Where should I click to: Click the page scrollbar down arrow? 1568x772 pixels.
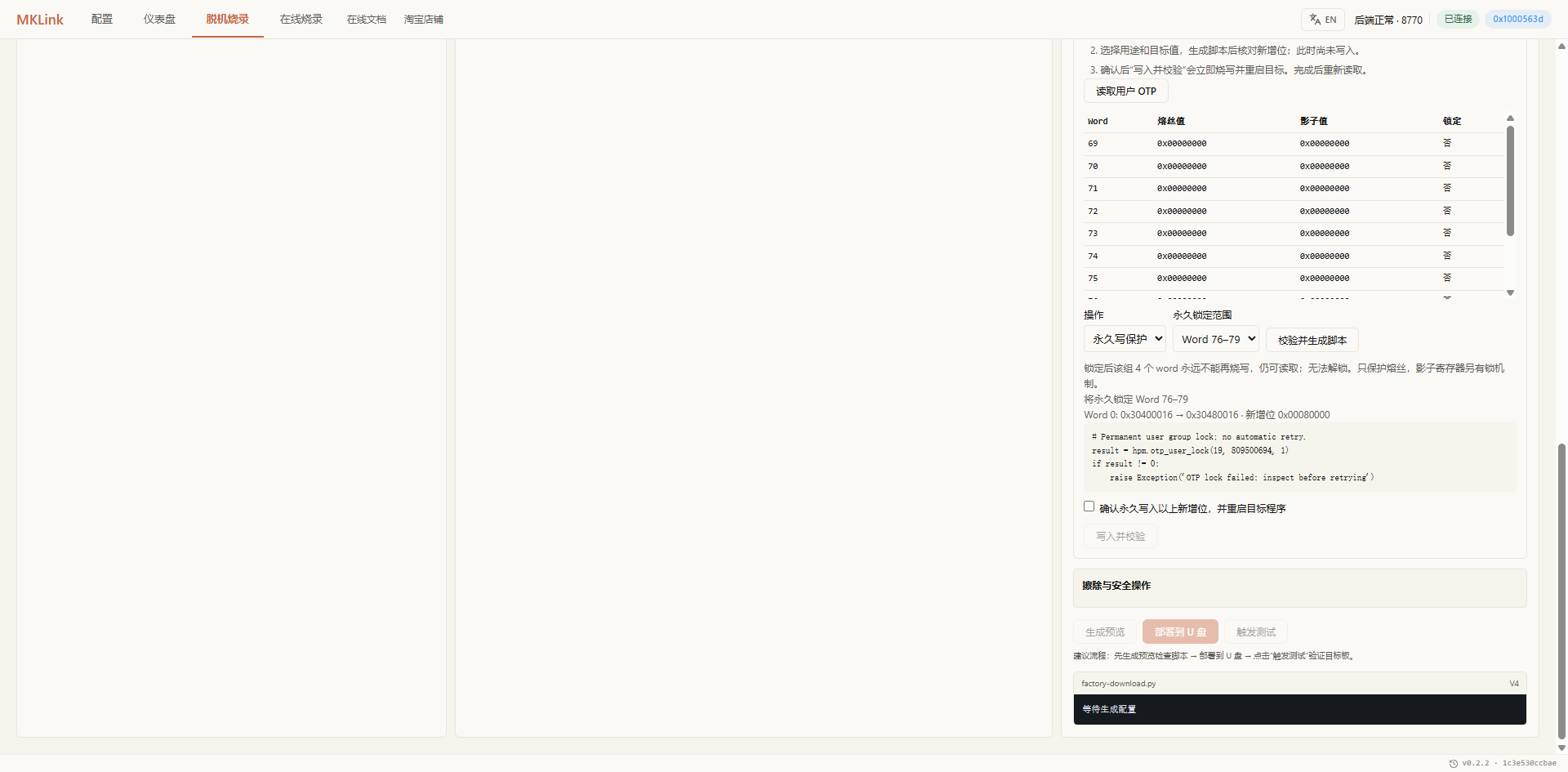click(1561, 747)
